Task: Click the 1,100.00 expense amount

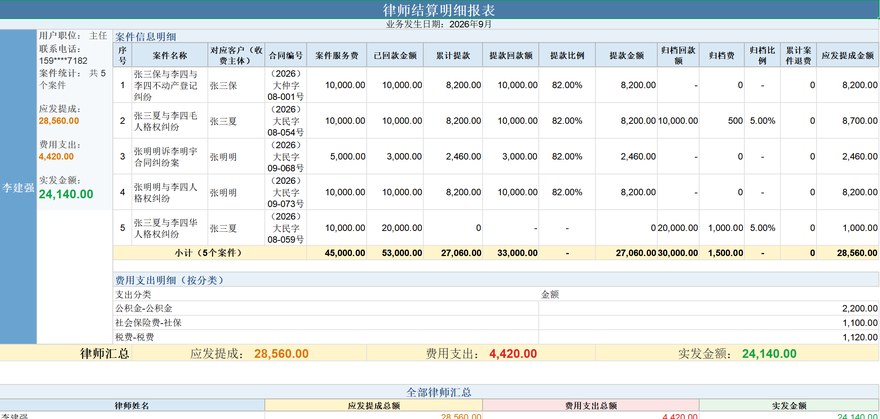Action: (x=860, y=323)
